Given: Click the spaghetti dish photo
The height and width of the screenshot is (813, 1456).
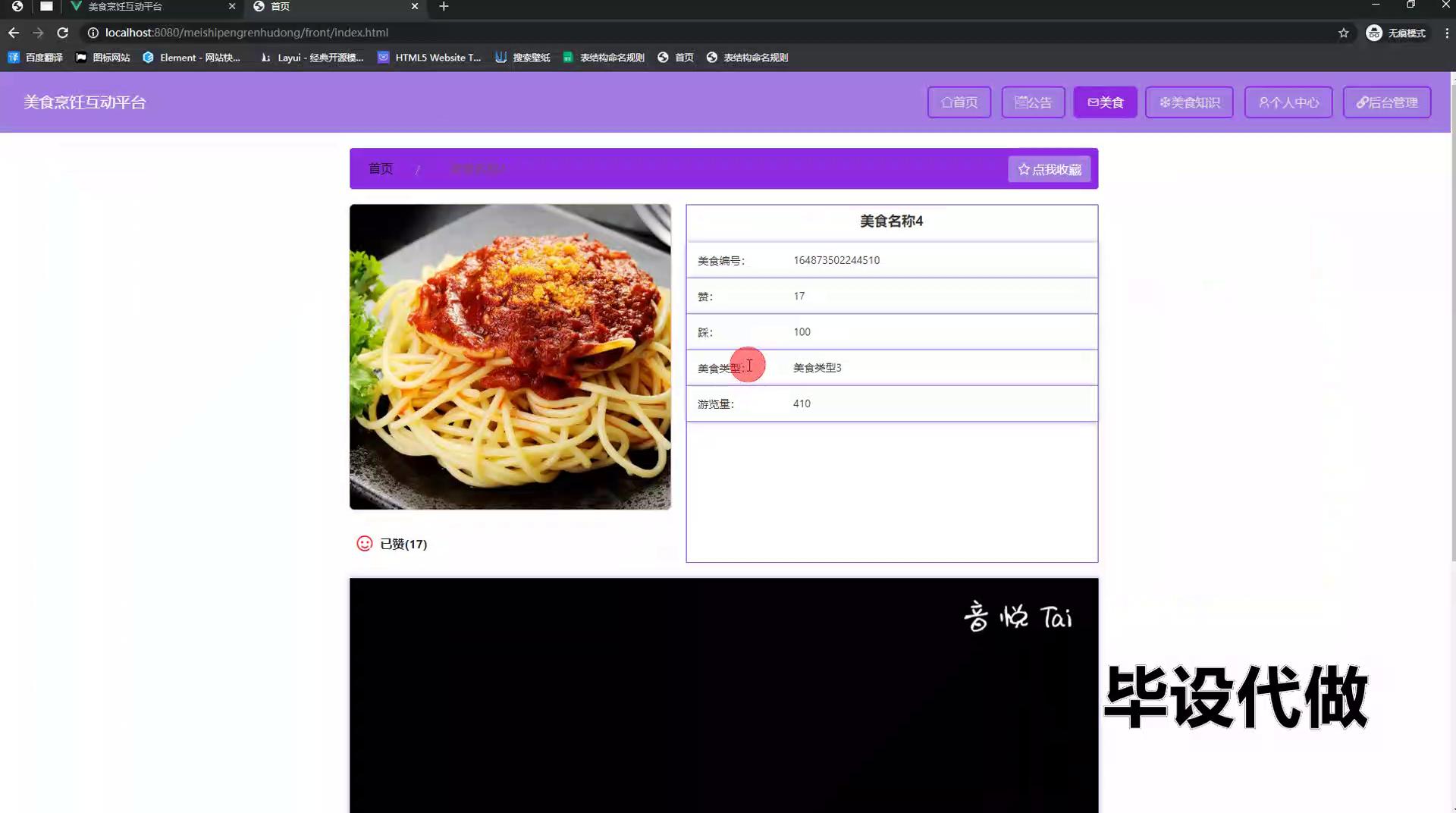Looking at the screenshot, I should tap(510, 356).
